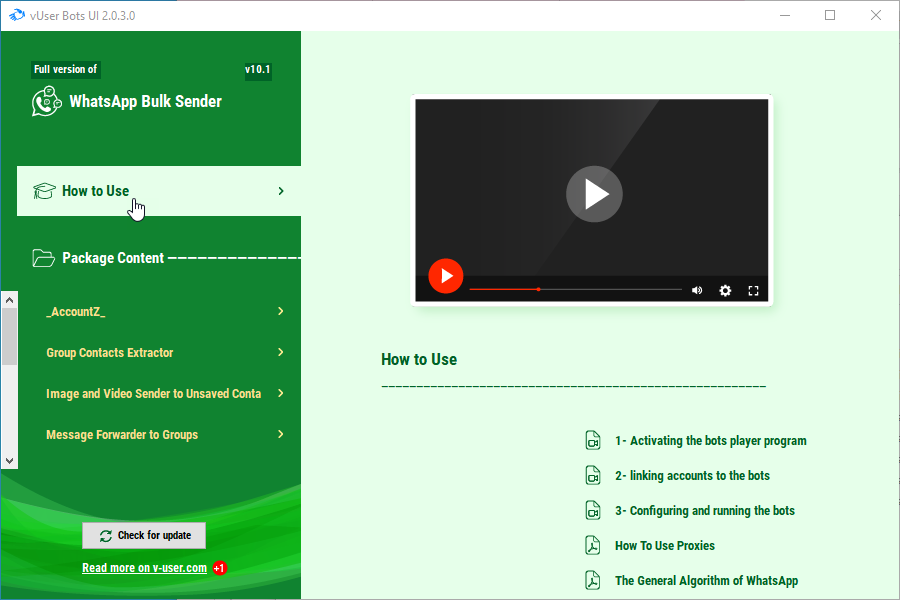Image resolution: width=900 pixels, height=600 pixels.
Task: Click the Package Content heading
Action: pos(113,258)
